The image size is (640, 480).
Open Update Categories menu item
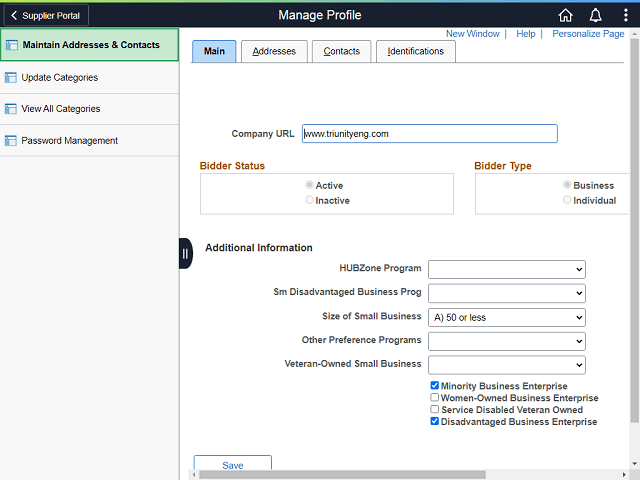(x=89, y=78)
